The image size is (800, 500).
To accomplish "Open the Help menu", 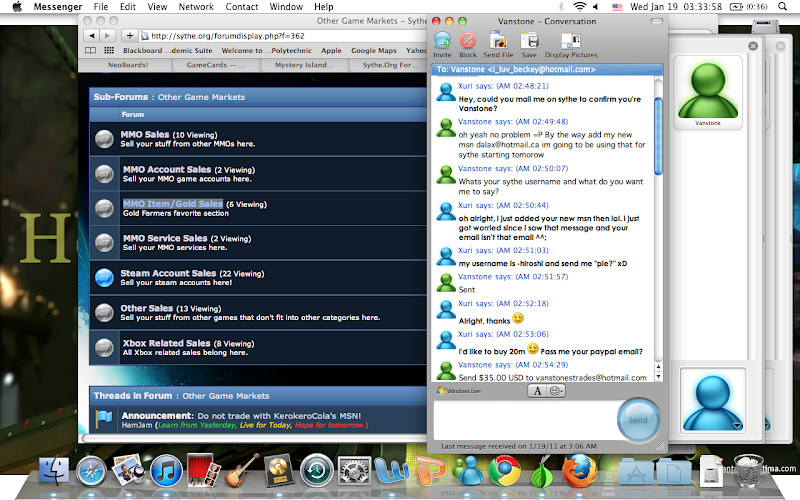I will point(323,7).
